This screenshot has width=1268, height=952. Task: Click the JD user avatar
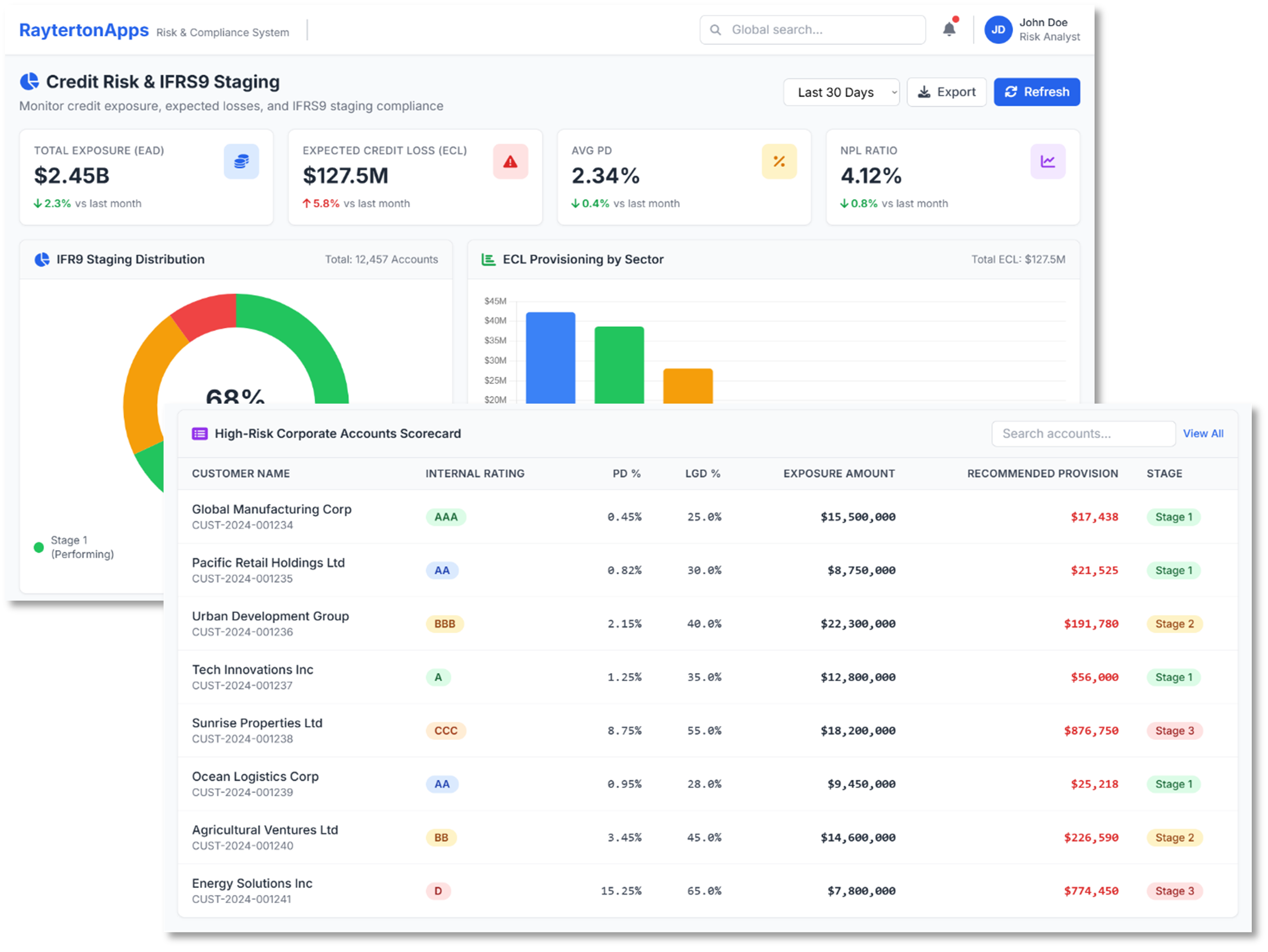tap(998, 29)
